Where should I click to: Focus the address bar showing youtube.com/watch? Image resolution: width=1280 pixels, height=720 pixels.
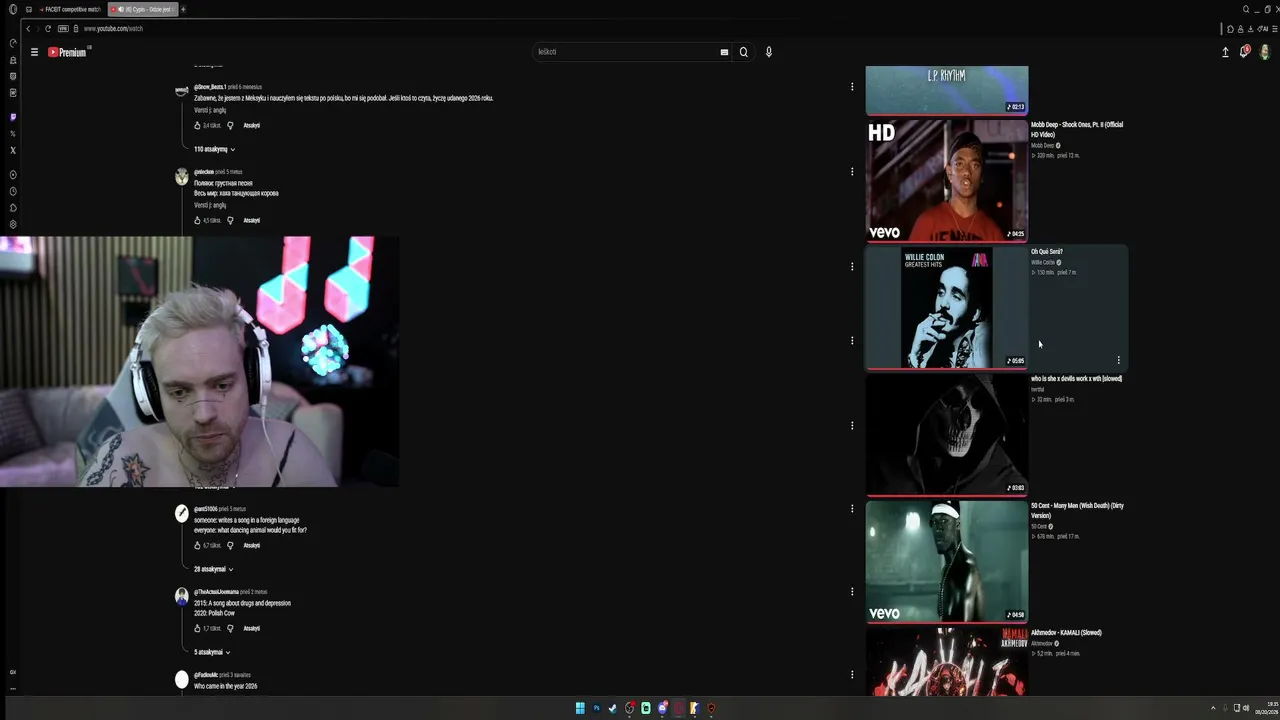tap(113, 28)
